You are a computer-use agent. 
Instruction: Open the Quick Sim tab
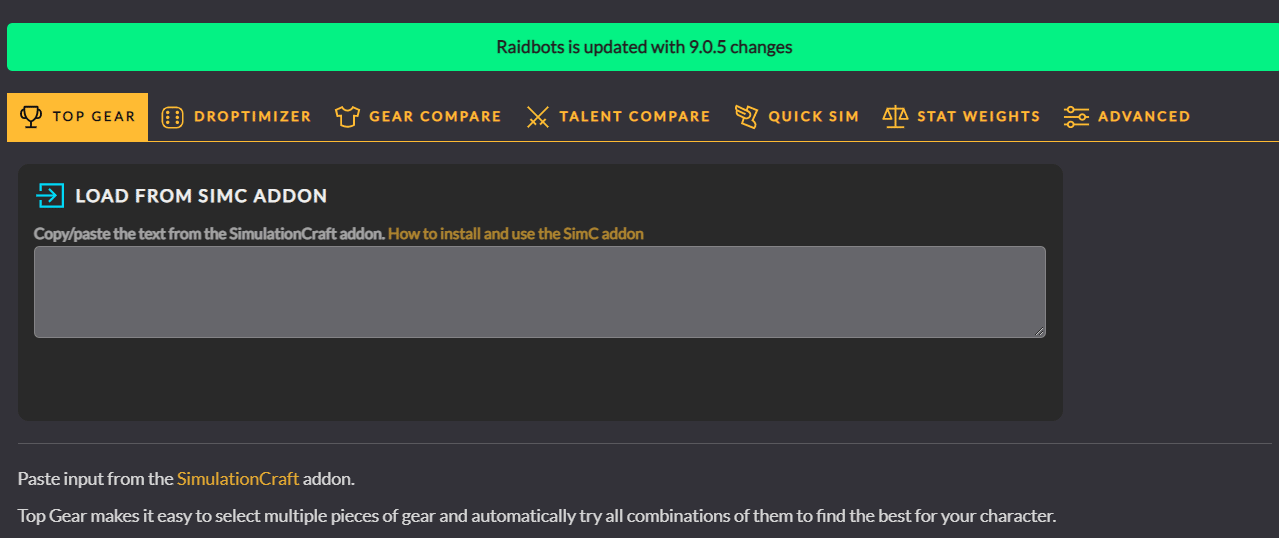(x=813, y=117)
